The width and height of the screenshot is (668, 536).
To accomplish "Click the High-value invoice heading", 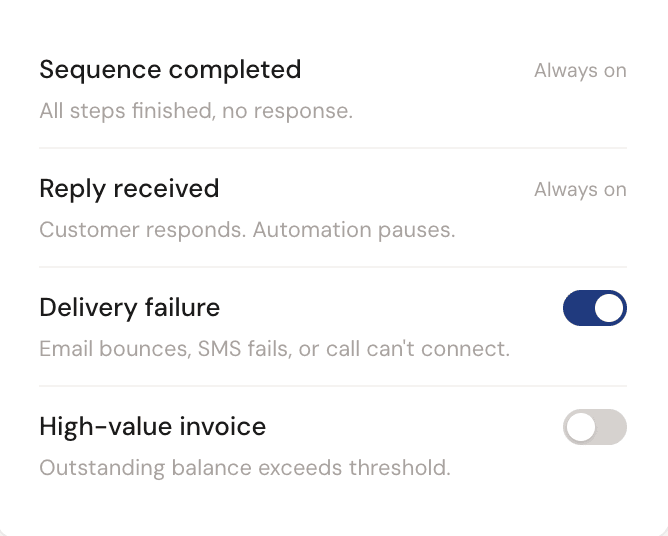I will (x=152, y=427).
